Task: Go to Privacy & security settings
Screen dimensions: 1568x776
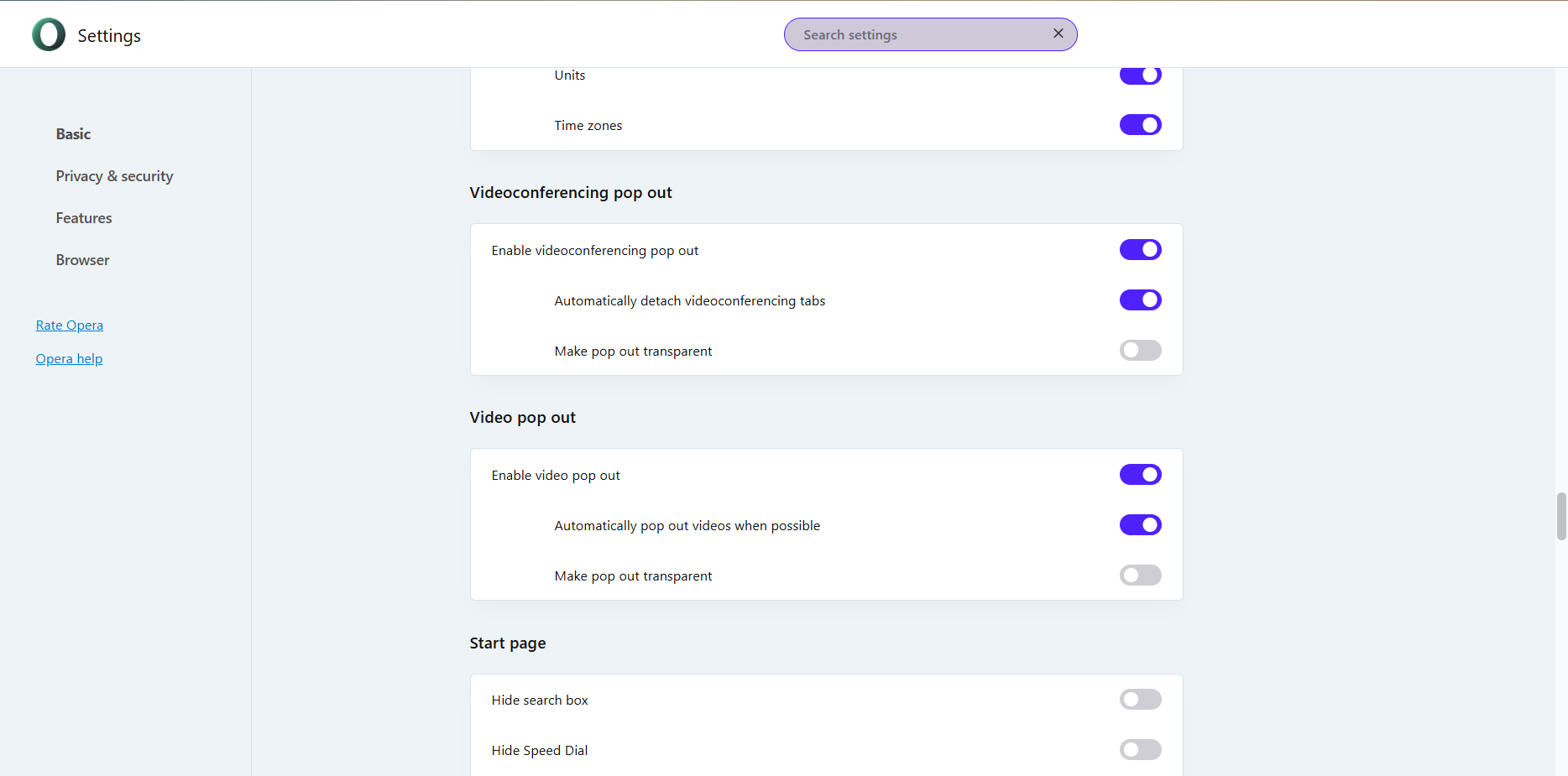Action: pyautogui.click(x=114, y=176)
